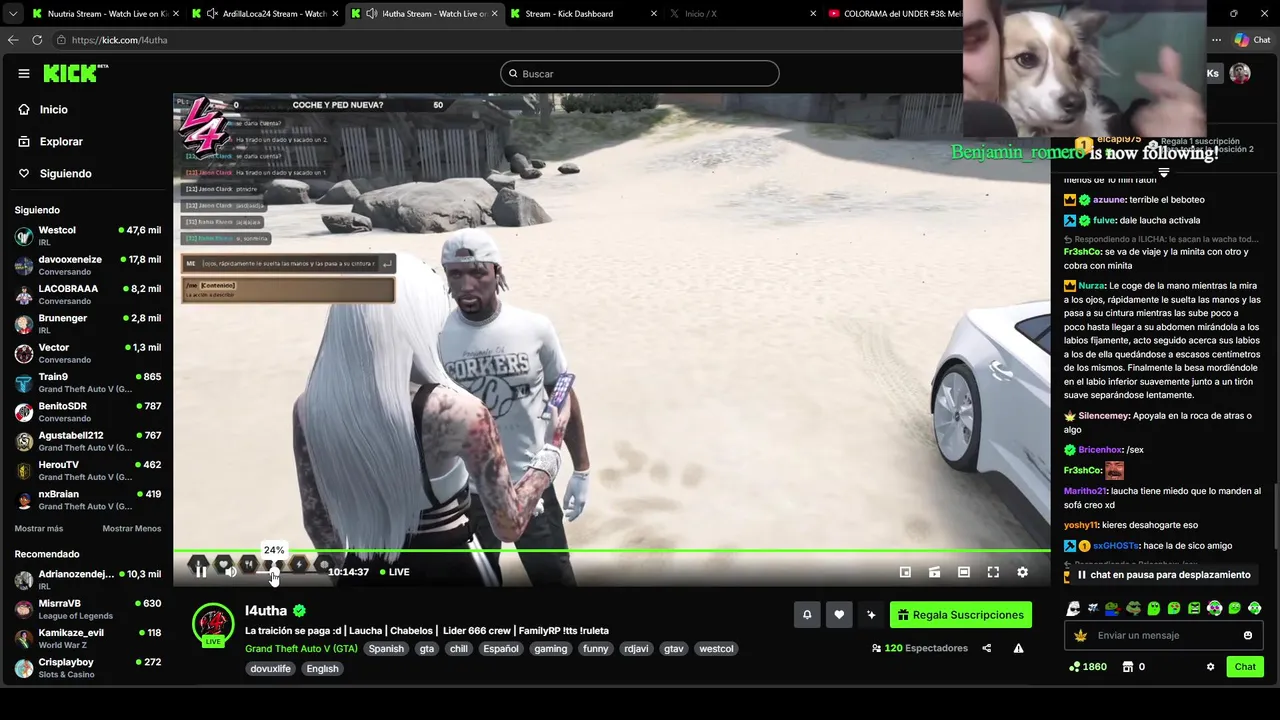Toggle notifications bell for l4utha
The height and width of the screenshot is (720, 1280).
coord(807,615)
